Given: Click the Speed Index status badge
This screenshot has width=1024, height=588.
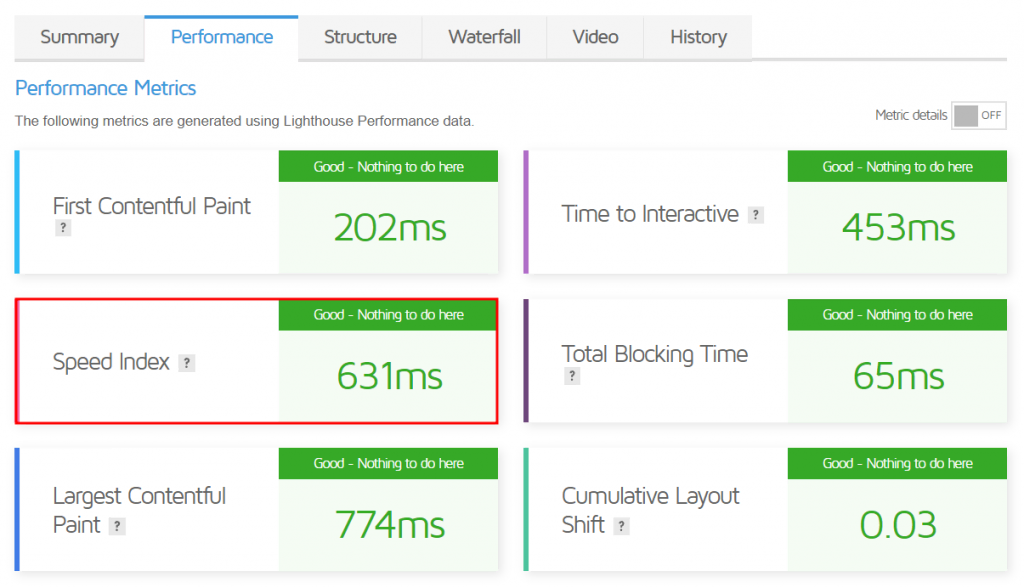Looking at the screenshot, I should [x=387, y=314].
